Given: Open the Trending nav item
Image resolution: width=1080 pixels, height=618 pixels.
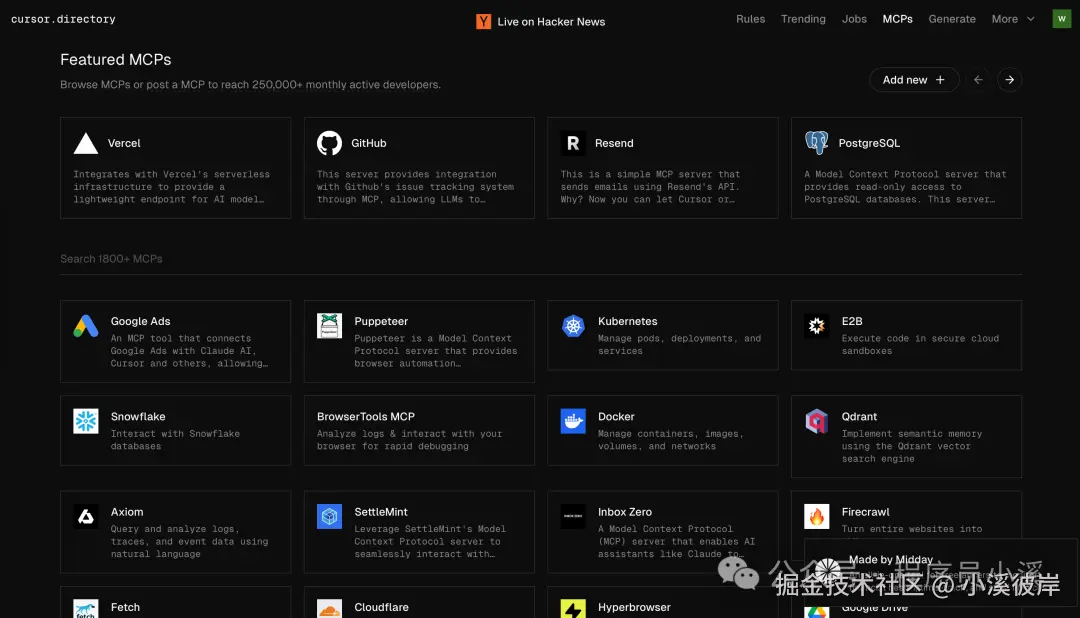Looking at the screenshot, I should point(803,19).
